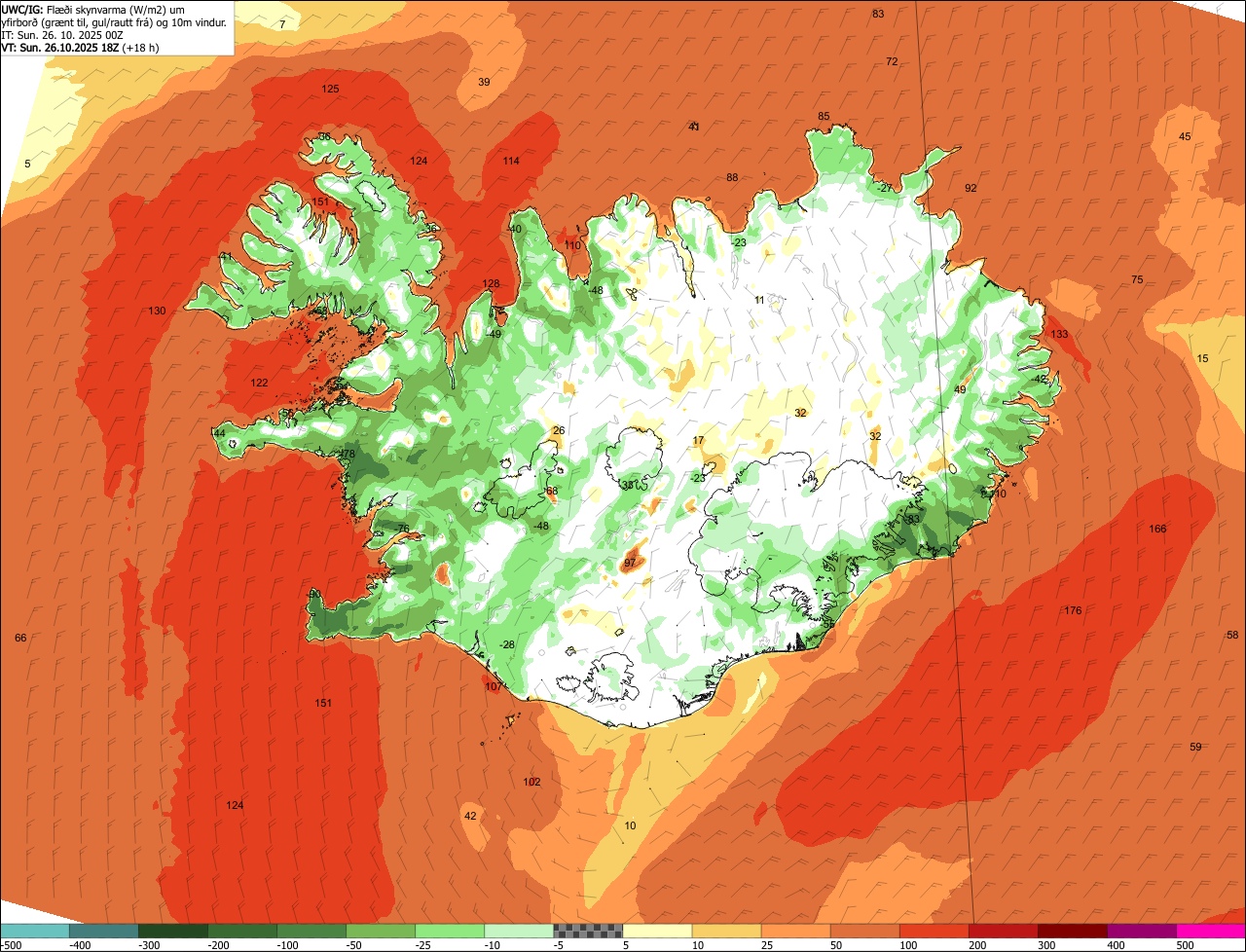Click the flux value -28 in southwest Iceland
Image resolution: width=1246 pixels, height=952 pixels.
[506, 644]
